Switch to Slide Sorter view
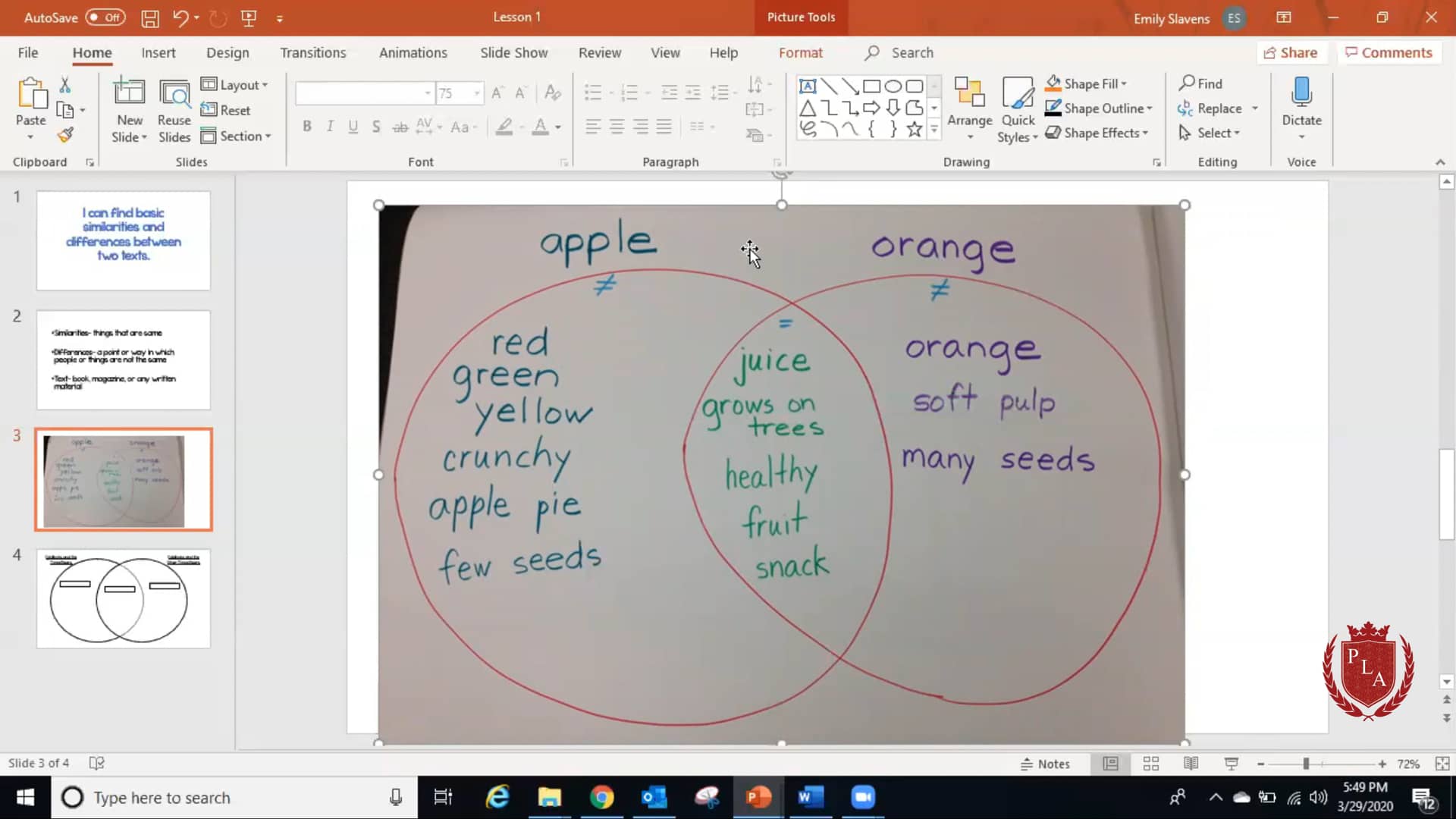Viewport: 1456px width, 819px height. tap(1151, 764)
